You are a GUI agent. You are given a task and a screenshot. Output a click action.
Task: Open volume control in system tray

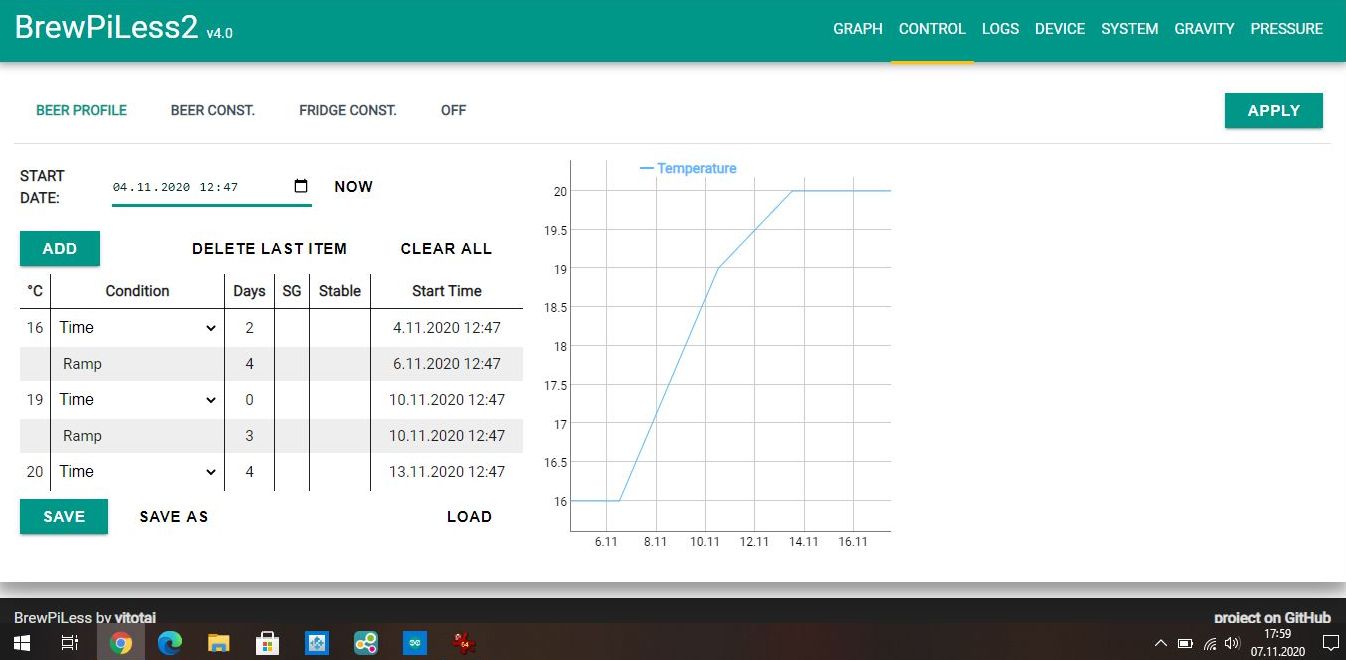[x=1232, y=643]
